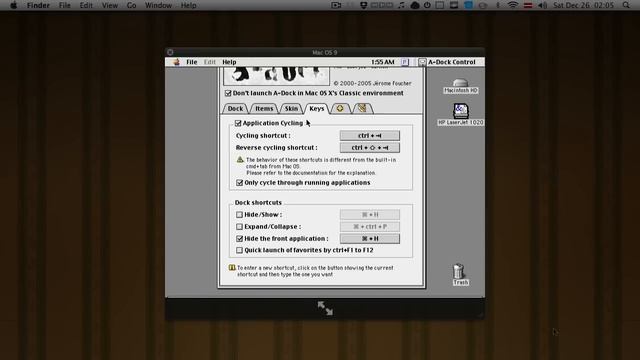640x360 pixels.
Task: Select the Macintosh HD desktop icon
Action: tap(460, 86)
